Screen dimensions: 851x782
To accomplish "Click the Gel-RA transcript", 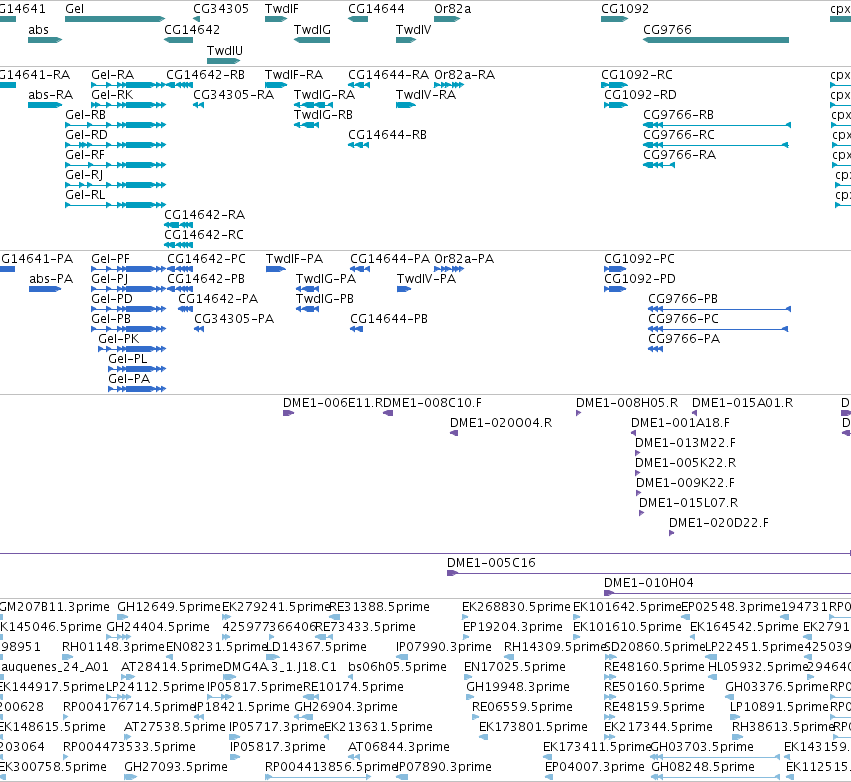I will pos(129,85).
